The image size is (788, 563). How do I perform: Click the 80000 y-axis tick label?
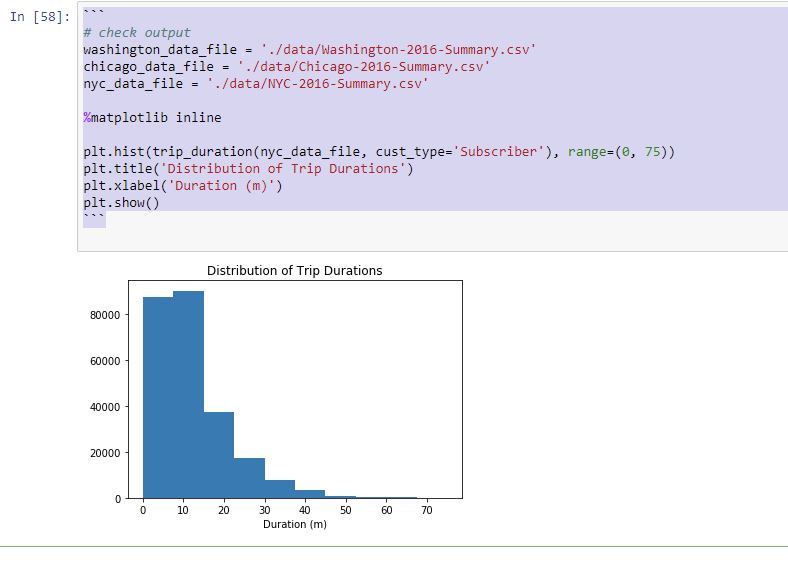pyautogui.click(x=105, y=315)
